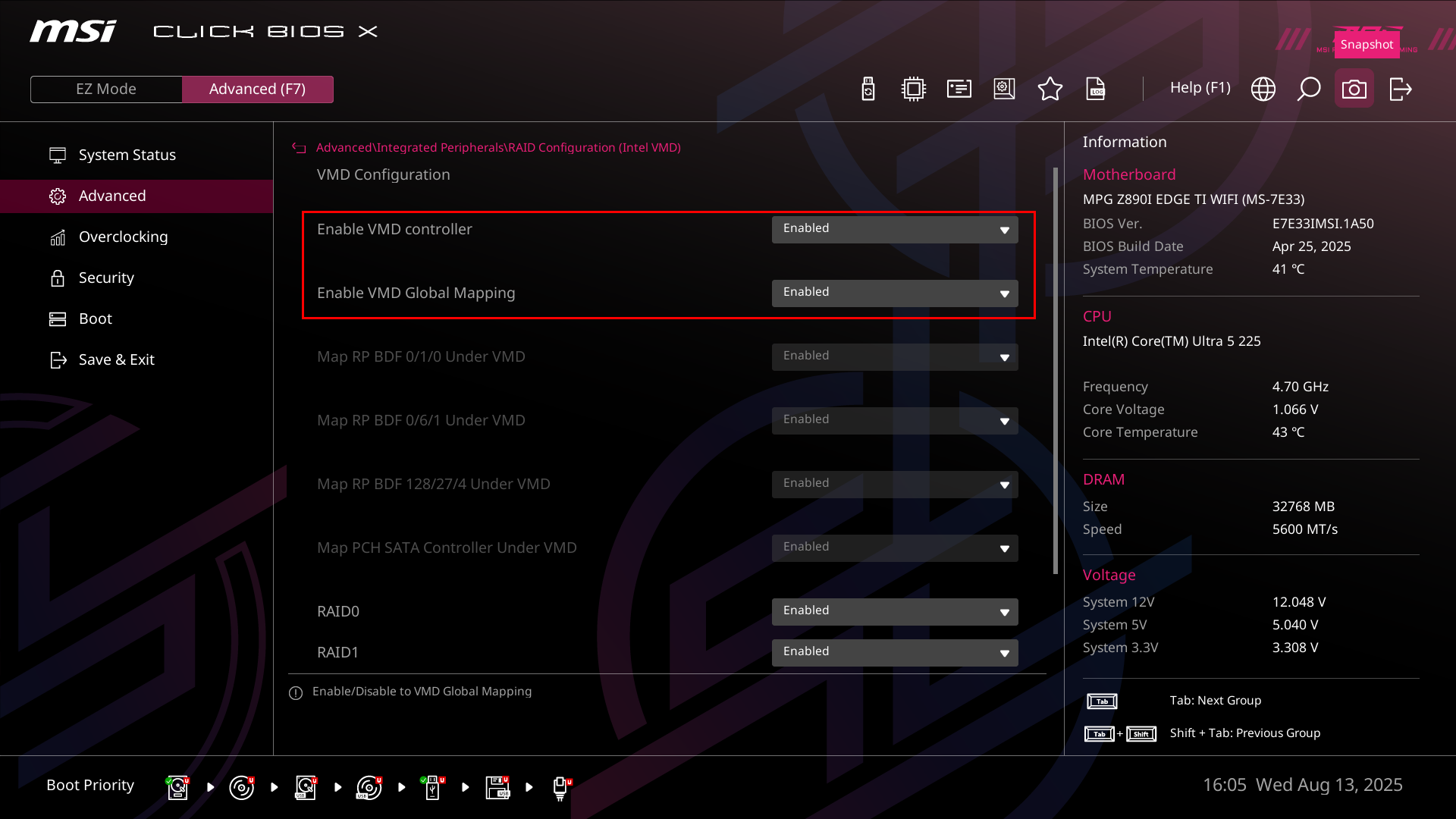Click the Enable VMD controller label
The image size is (1456, 819).
[394, 229]
